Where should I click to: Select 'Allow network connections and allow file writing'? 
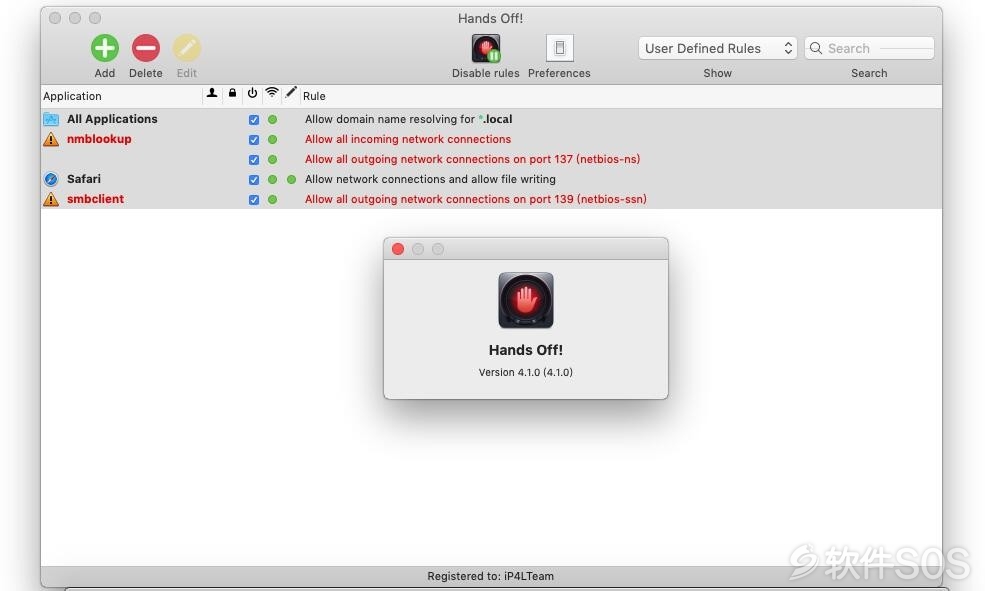[430, 179]
